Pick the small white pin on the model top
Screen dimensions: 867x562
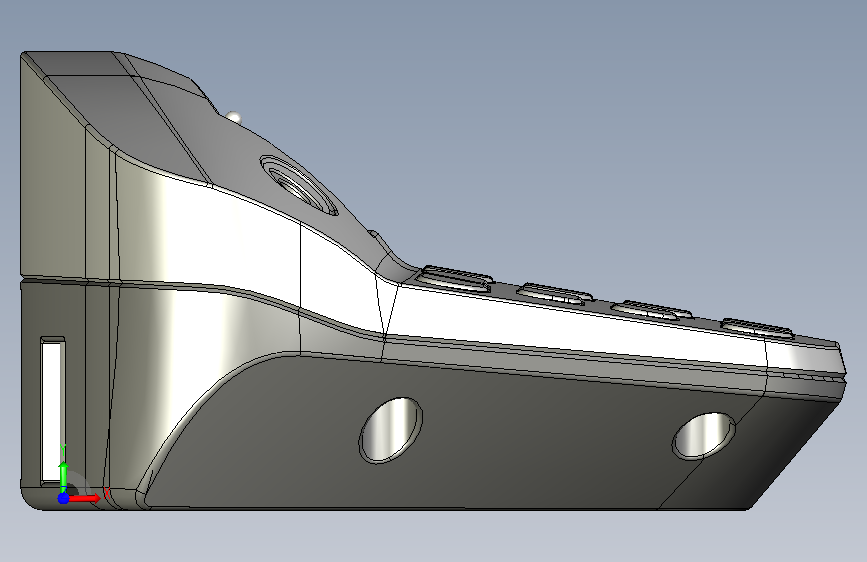234,117
